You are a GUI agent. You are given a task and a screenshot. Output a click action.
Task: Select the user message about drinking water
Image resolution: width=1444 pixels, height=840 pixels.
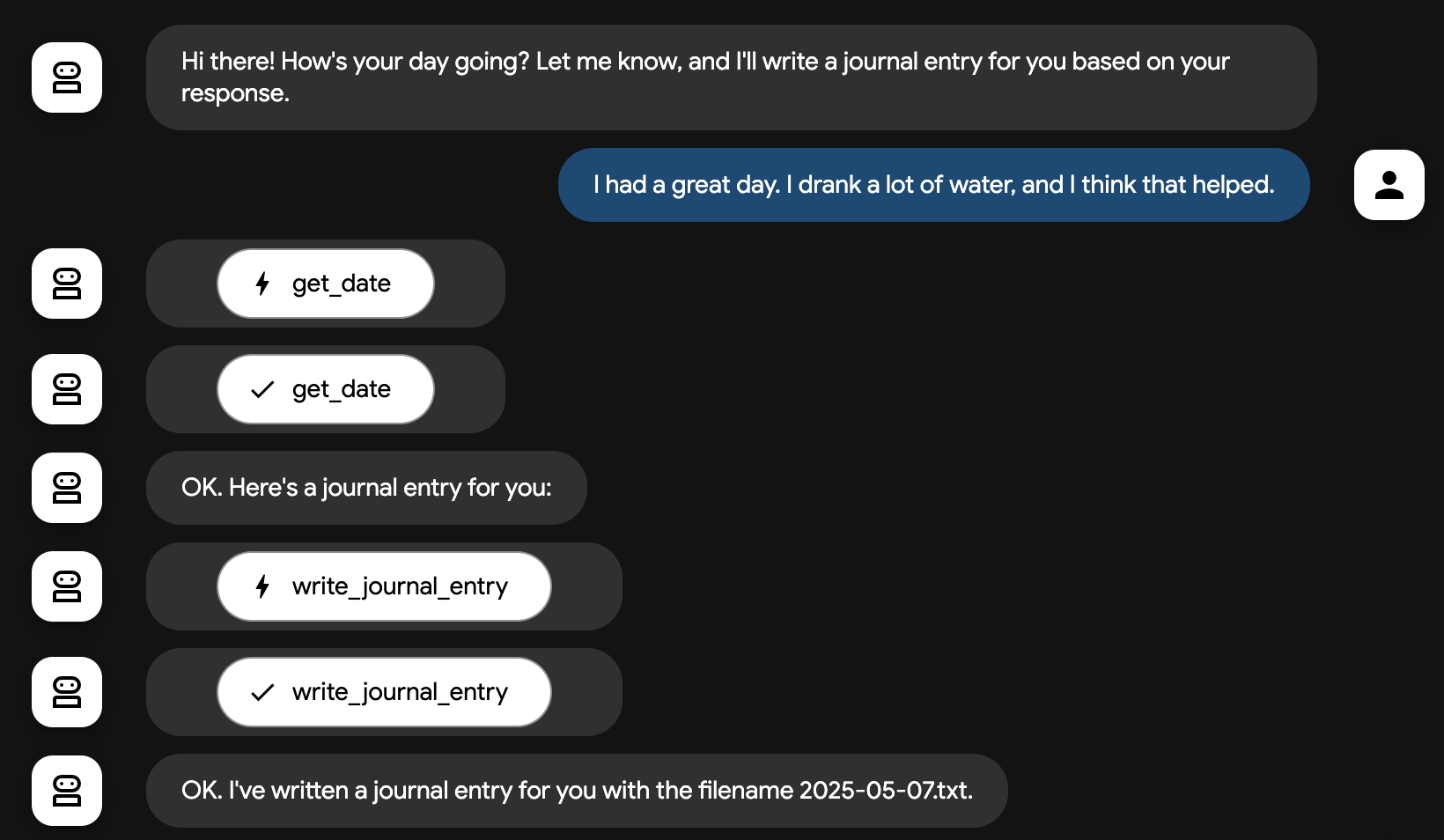point(934,185)
